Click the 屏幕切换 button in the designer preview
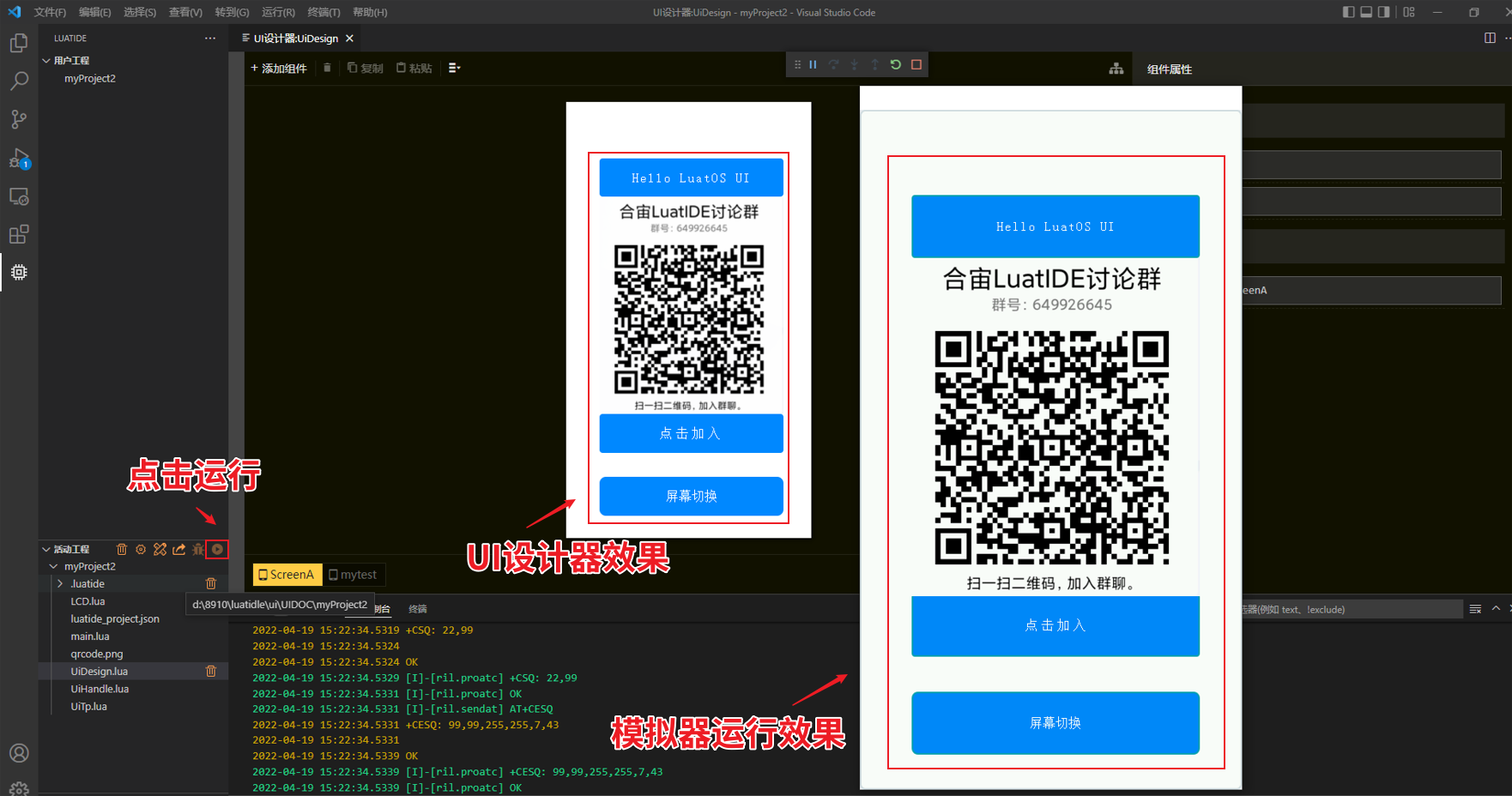The image size is (1512, 796). [x=691, y=496]
